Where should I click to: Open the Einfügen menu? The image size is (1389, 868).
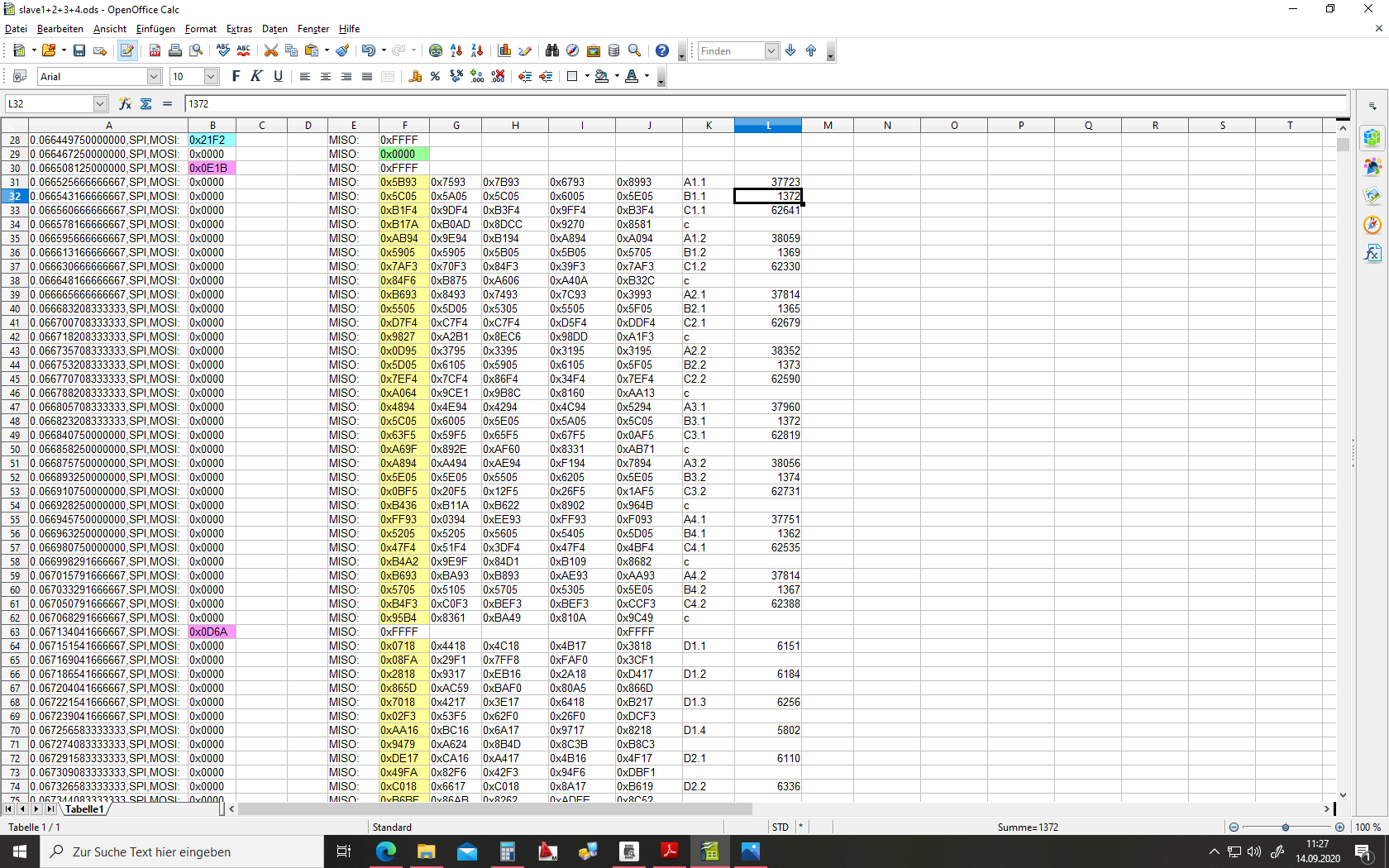coord(155,29)
